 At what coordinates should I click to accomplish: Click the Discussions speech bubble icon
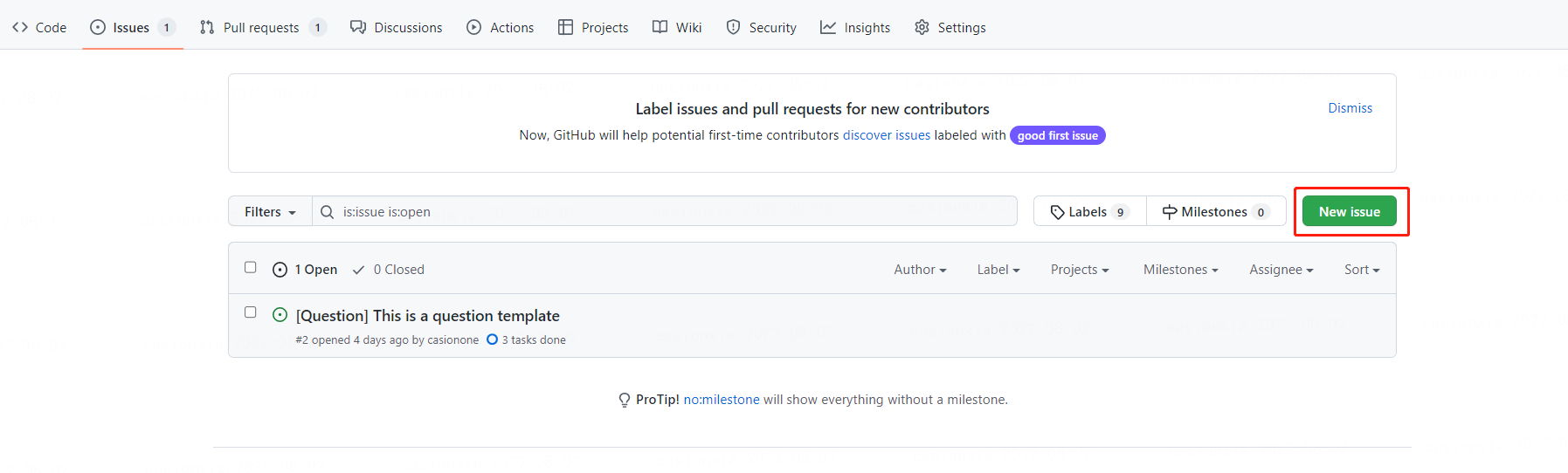358,27
